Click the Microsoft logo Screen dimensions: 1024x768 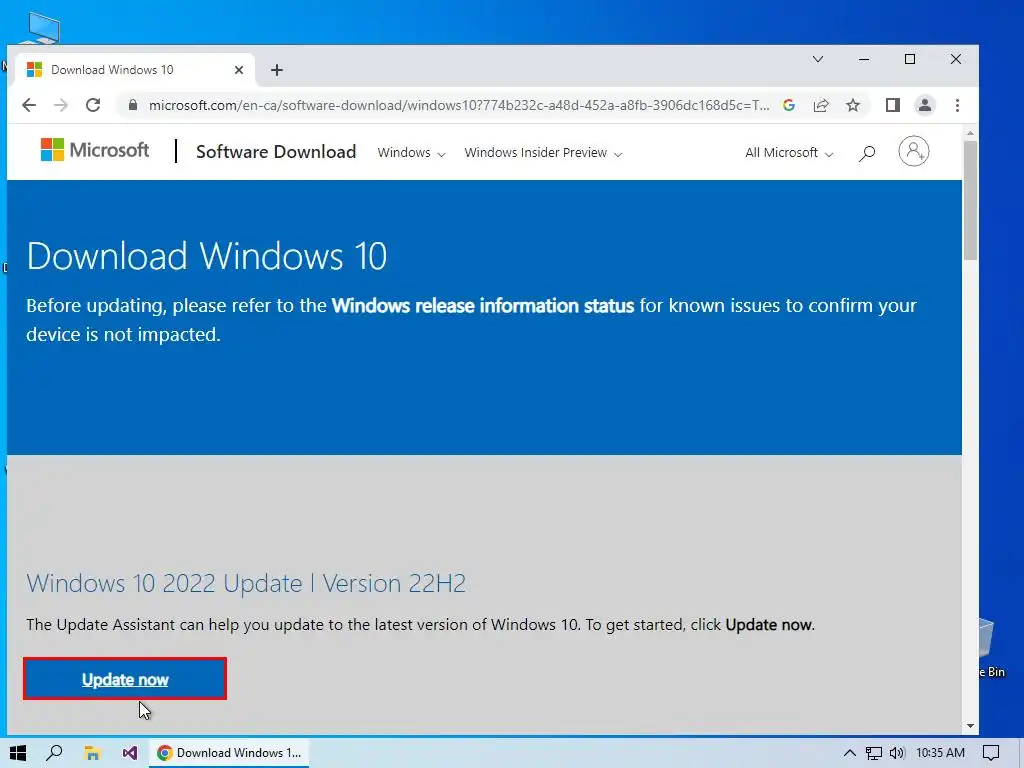click(x=95, y=150)
